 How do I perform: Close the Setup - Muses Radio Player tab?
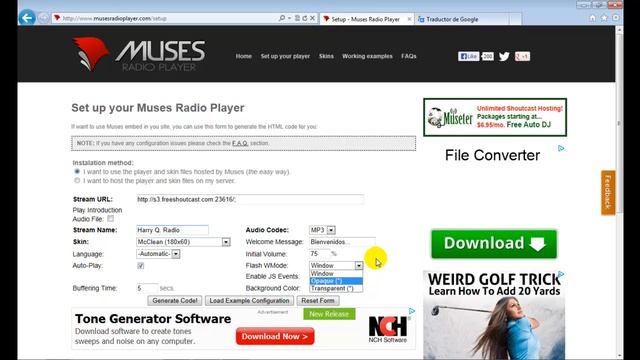coord(409,19)
